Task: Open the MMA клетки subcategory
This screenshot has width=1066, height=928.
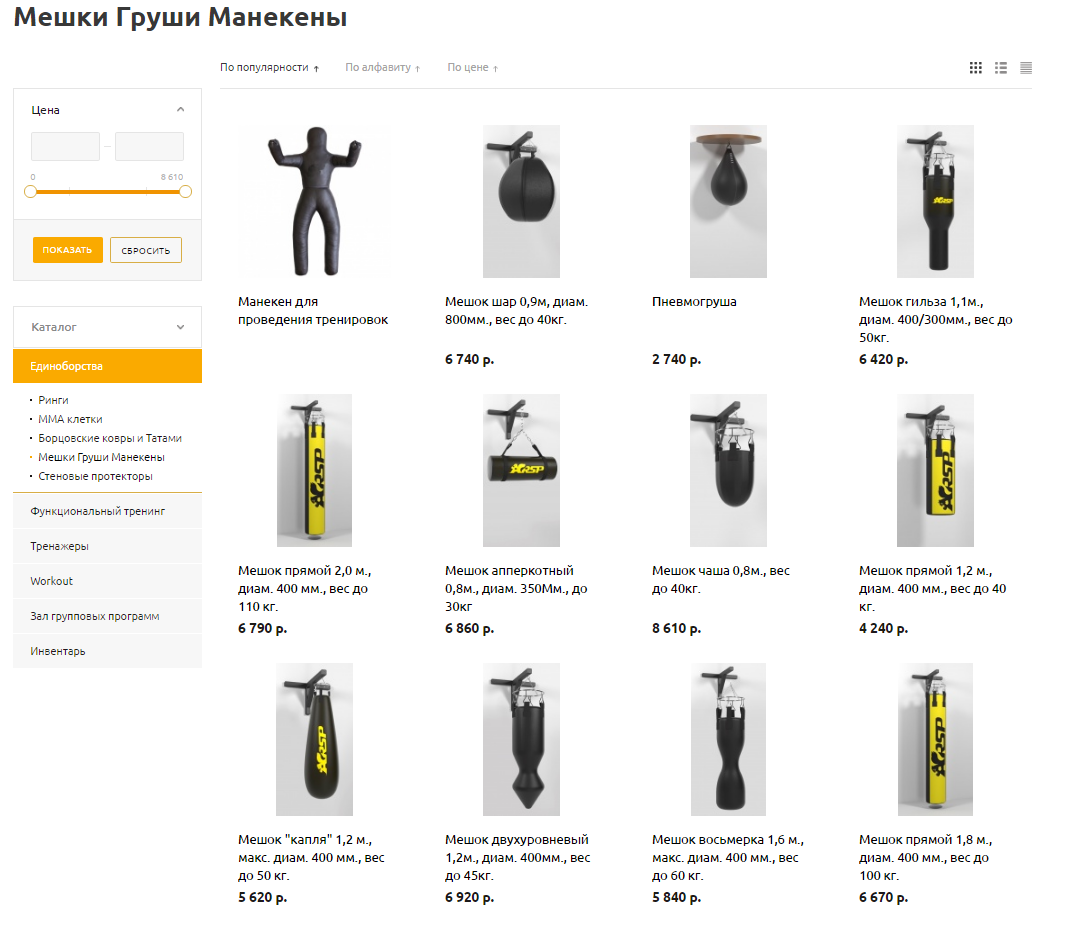Action: 70,419
